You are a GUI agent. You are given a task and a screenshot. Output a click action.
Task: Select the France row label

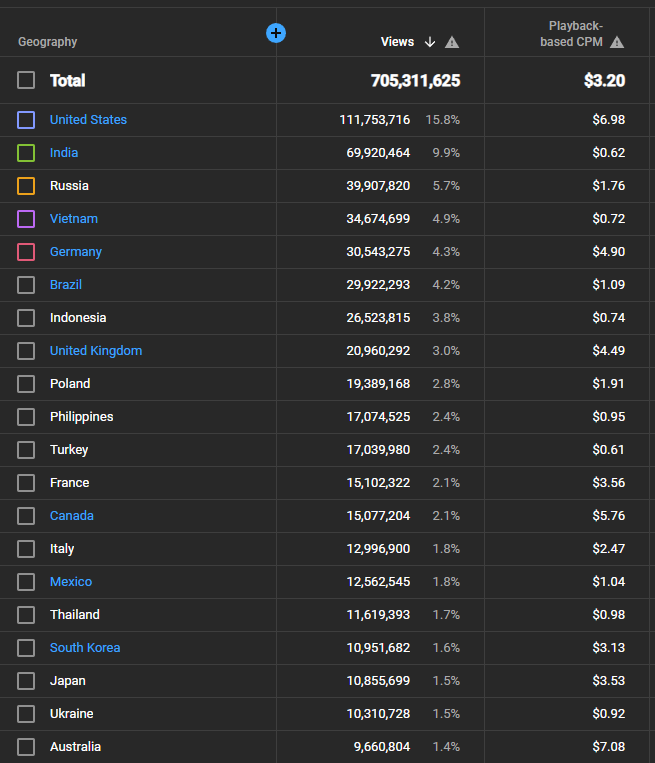pos(70,483)
